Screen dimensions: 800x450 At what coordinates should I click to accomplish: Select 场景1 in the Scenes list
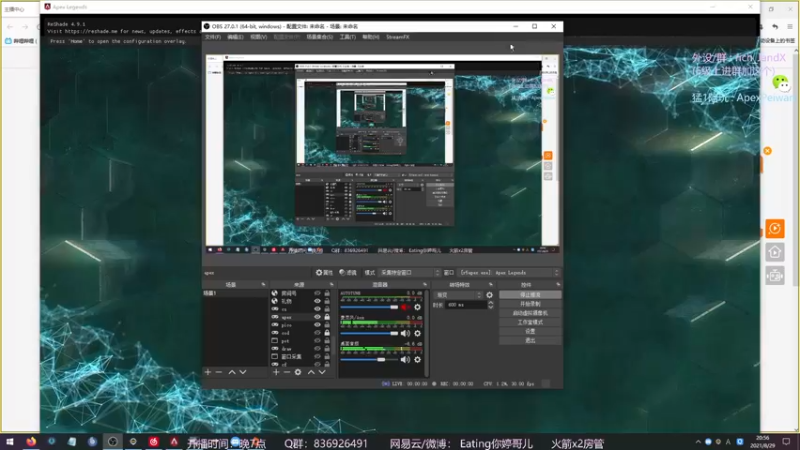coord(235,293)
